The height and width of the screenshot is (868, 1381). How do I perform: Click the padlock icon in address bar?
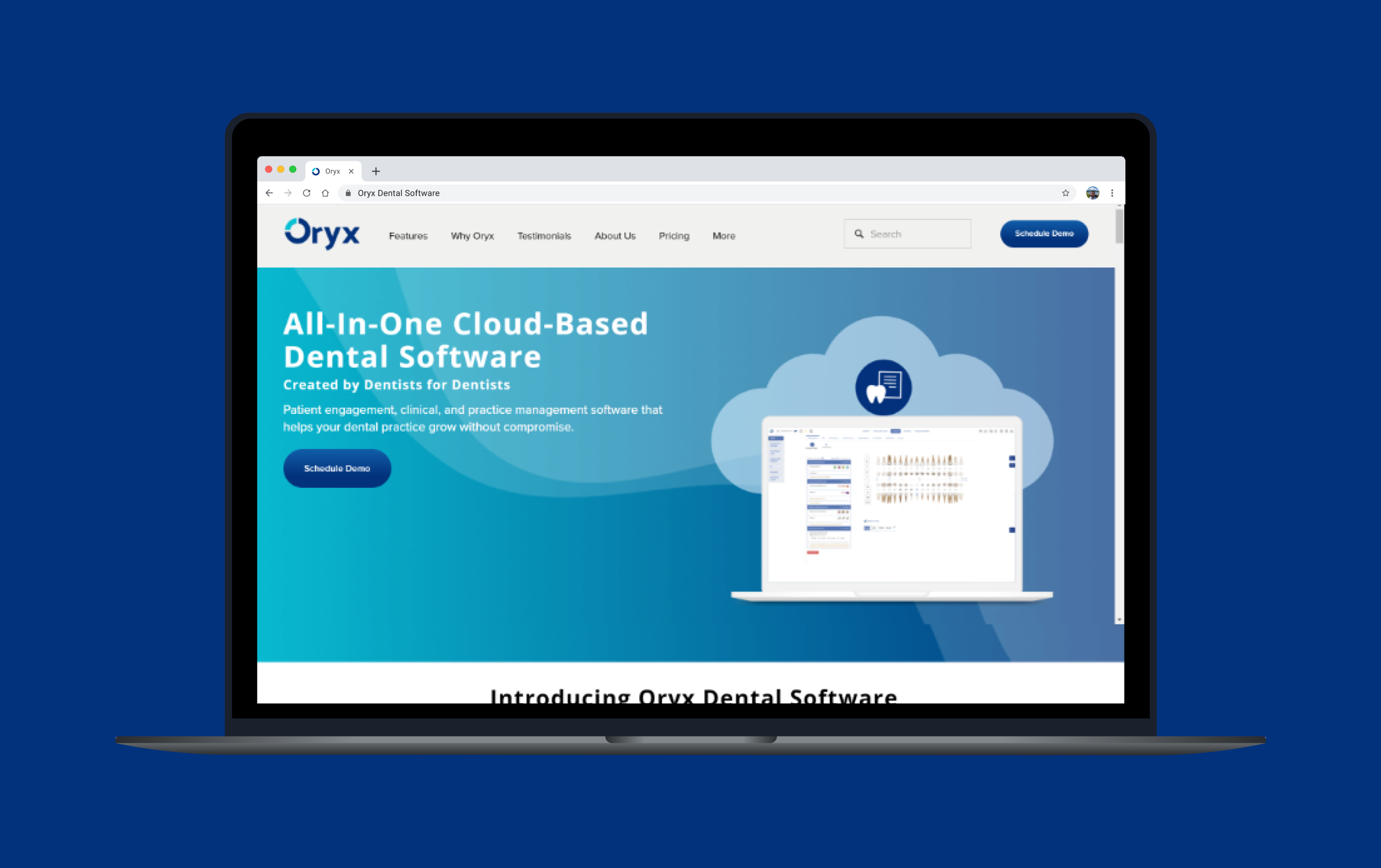(x=348, y=193)
